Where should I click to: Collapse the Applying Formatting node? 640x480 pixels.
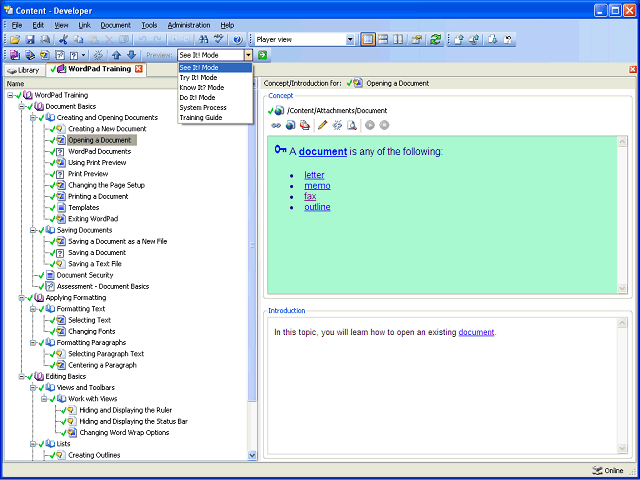21,298
